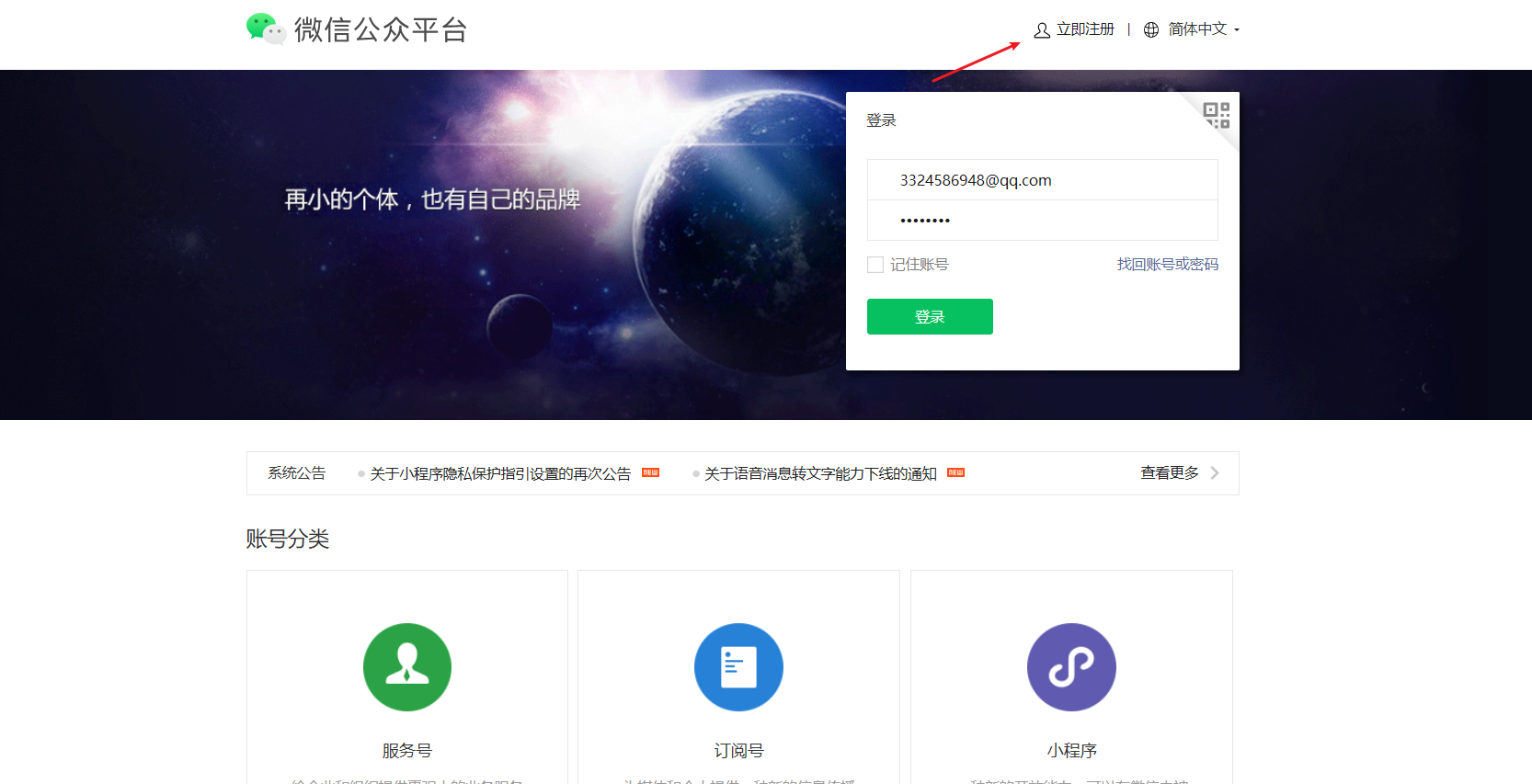Select the green 服务号 account icon

[407, 667]
